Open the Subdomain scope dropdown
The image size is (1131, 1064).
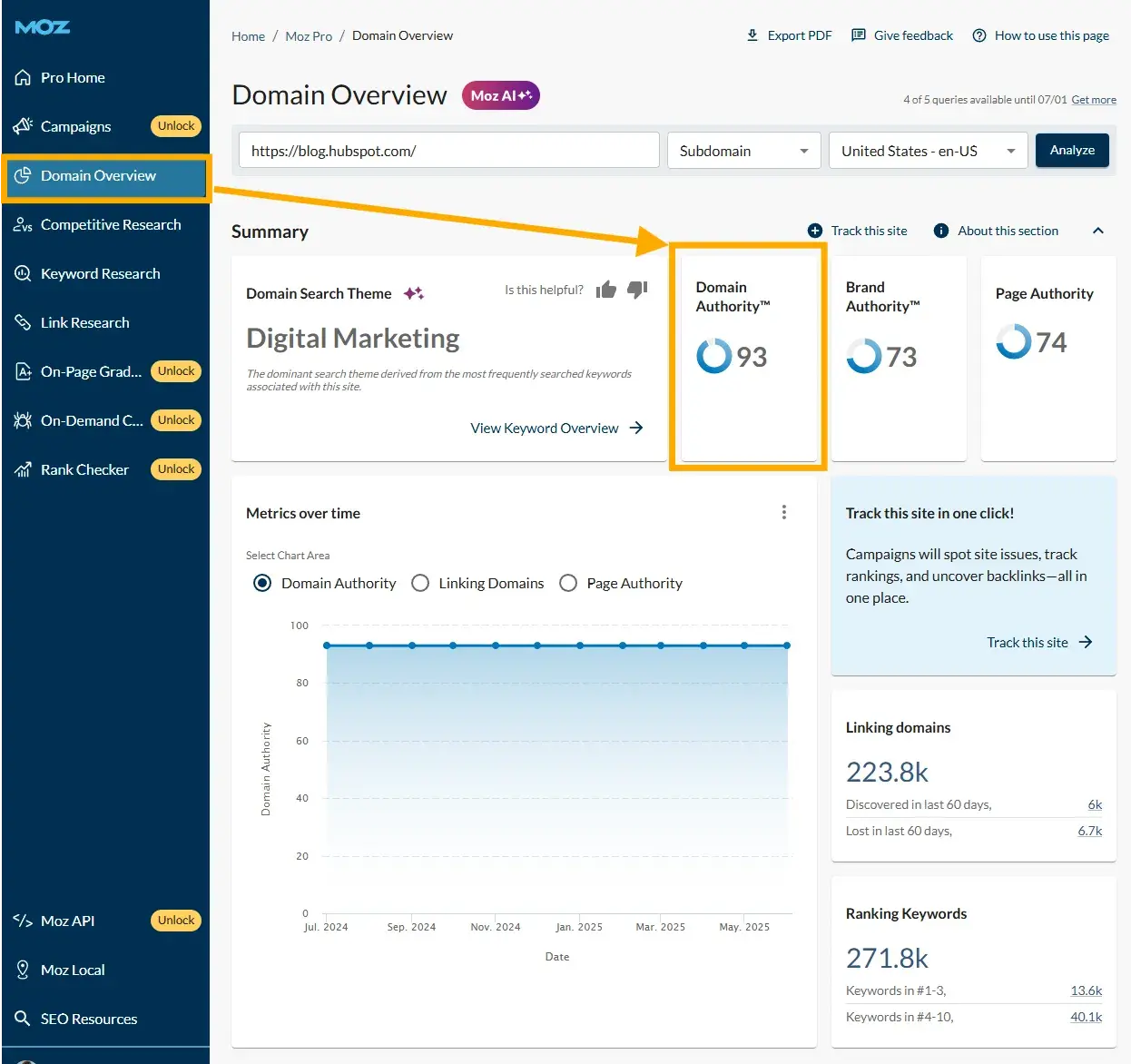743,150
